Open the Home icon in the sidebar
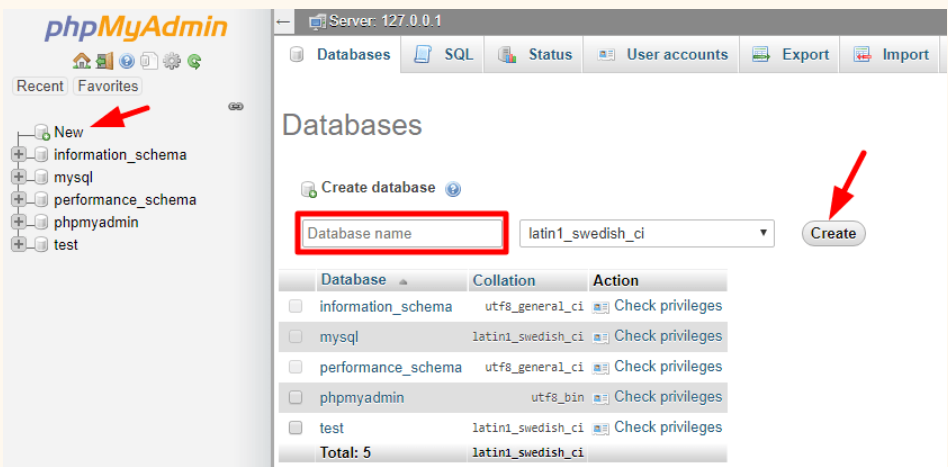 click(82, 60)
